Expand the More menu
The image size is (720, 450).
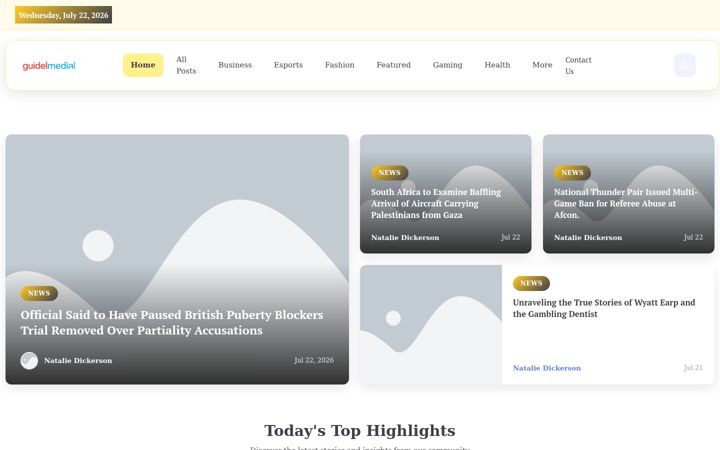pos(542,65)
